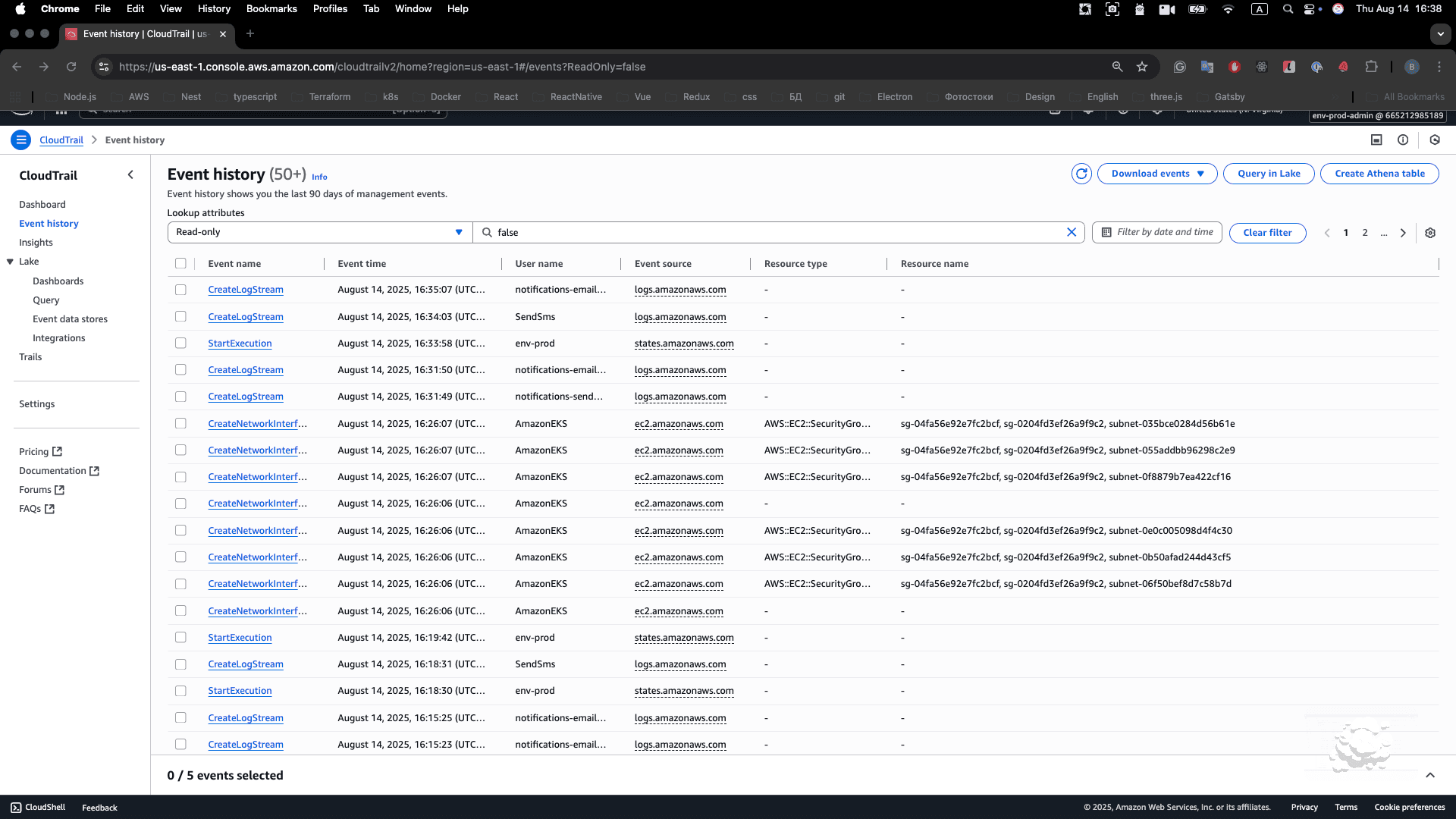The image size is (1456, 819).
Task: Clear the search with the X icon
Action: click(1072, 232)
